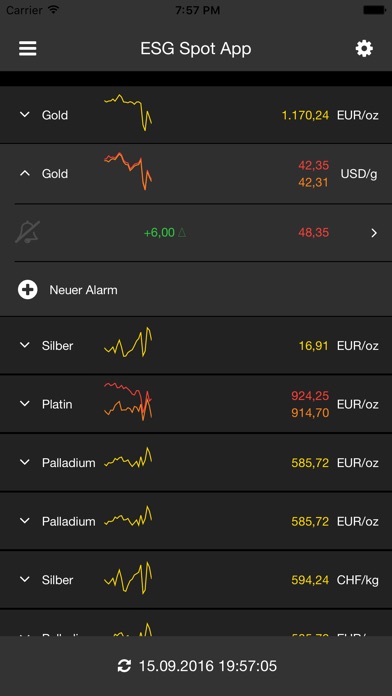Open settings via gear icon

click(x=364, y=48)
